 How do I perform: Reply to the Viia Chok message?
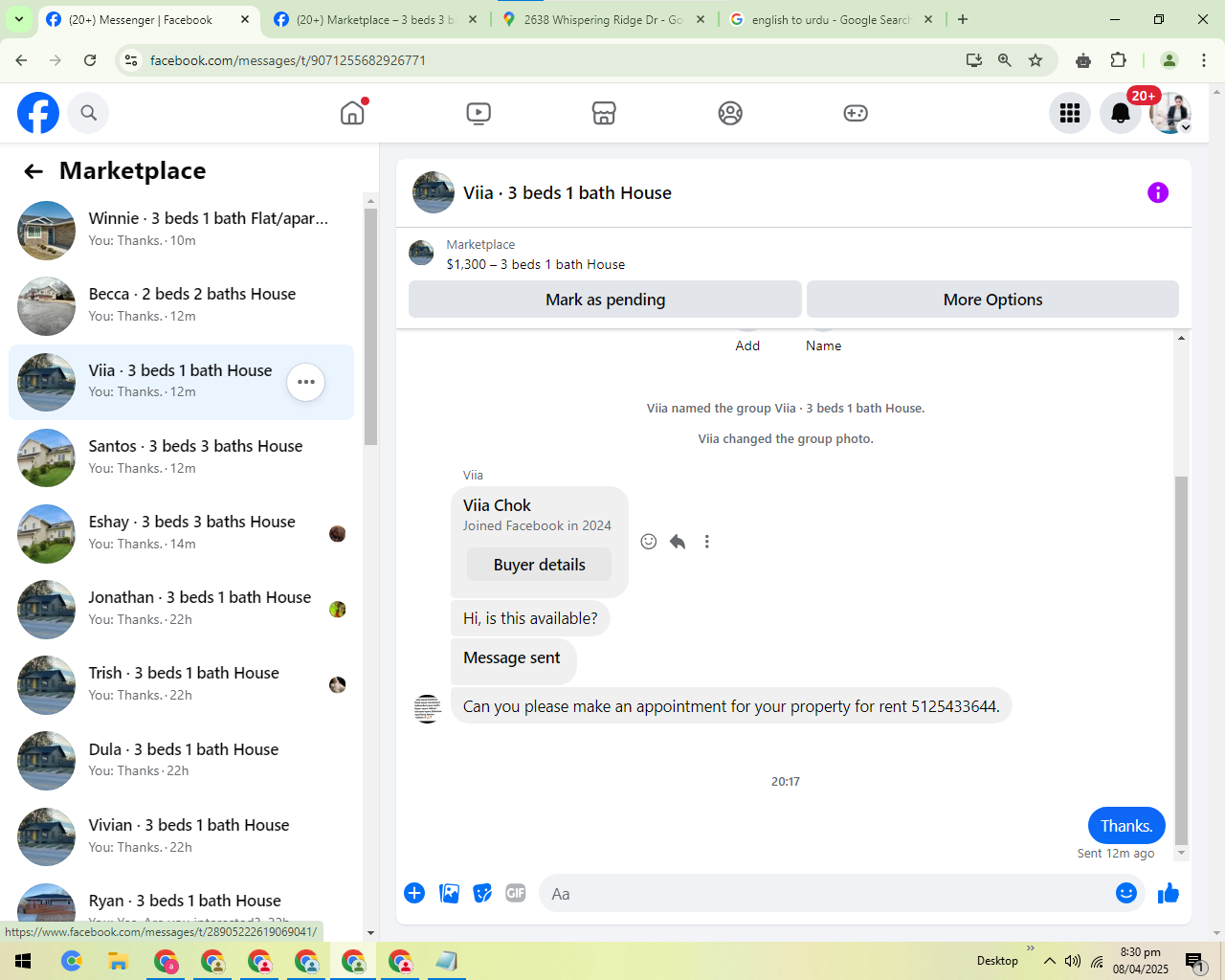678,542
